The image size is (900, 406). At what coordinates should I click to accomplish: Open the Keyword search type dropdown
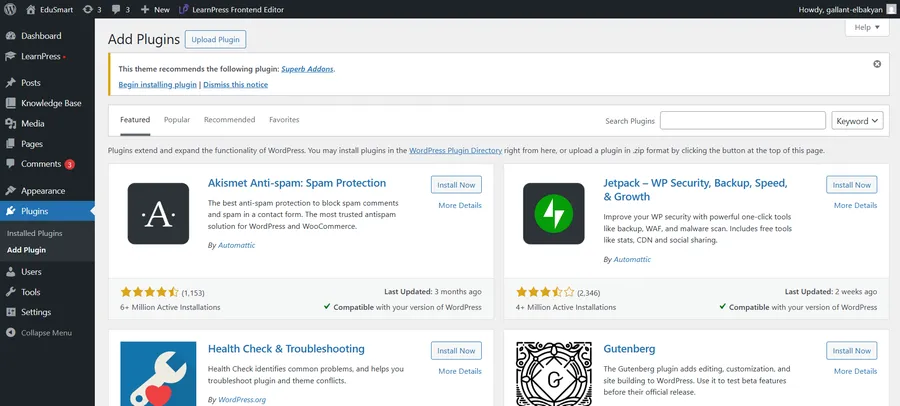858,121
